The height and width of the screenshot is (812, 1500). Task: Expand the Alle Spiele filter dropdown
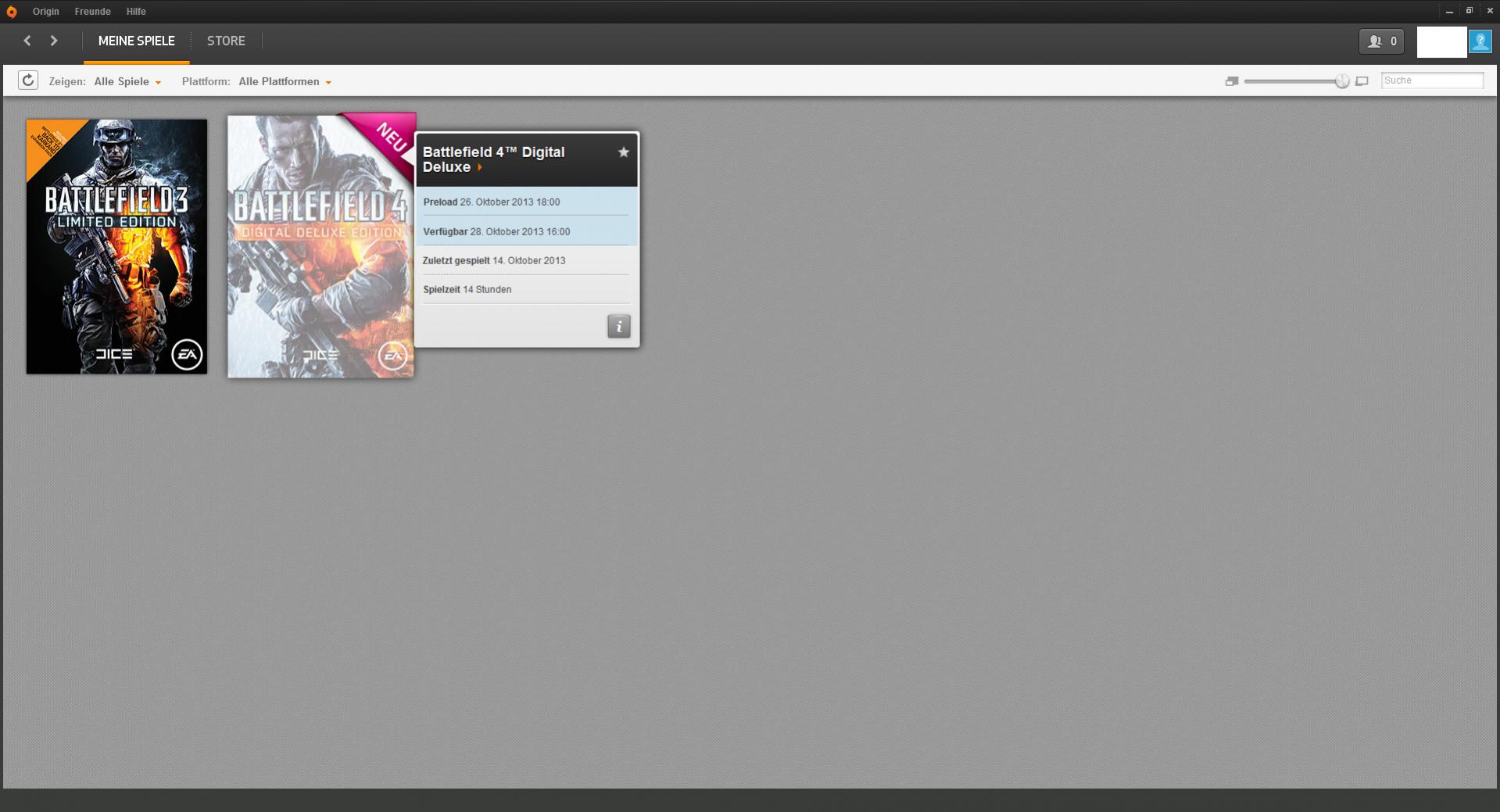pos(127,81)
